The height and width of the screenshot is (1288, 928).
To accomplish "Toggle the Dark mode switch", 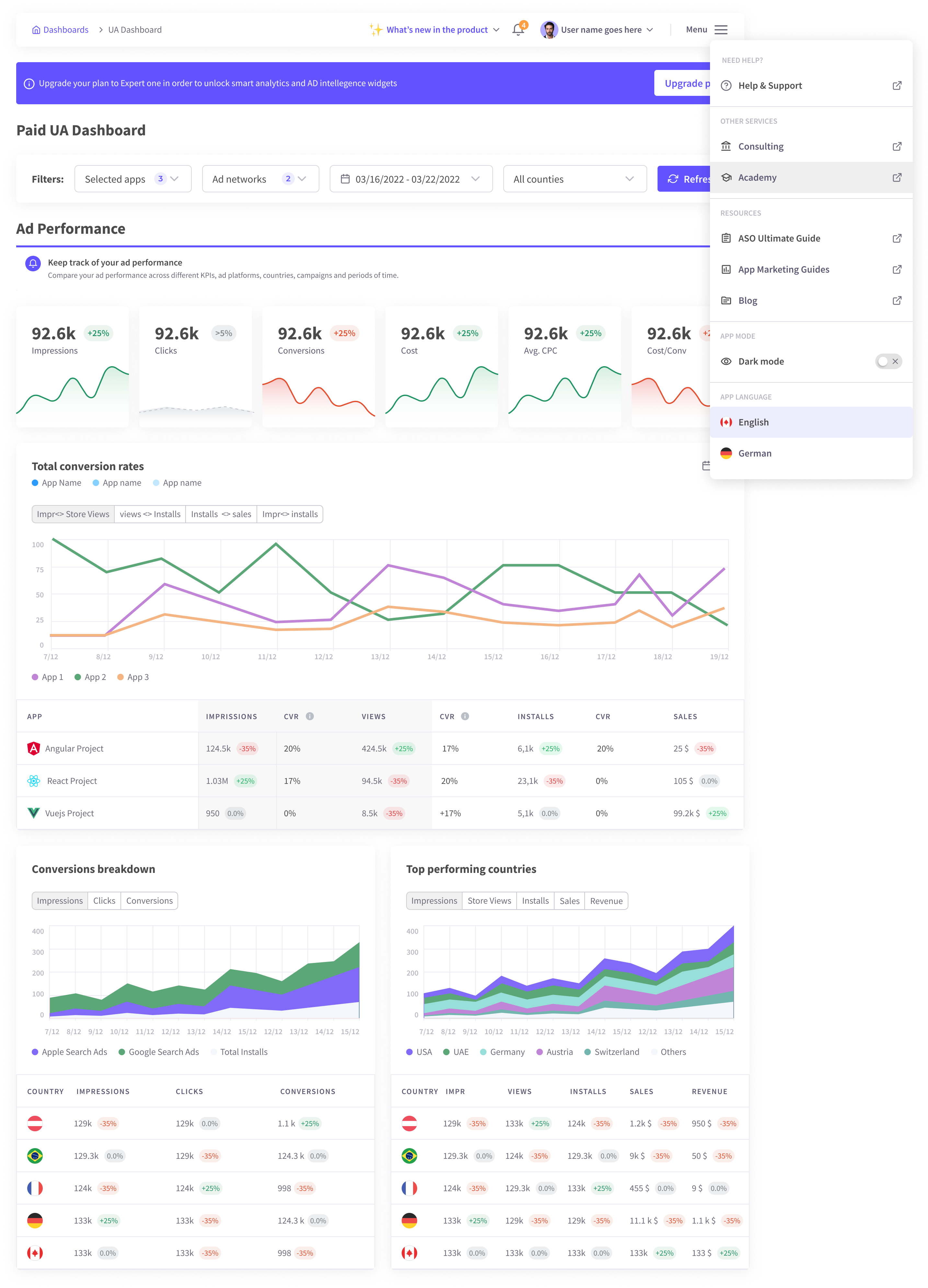I will pos(888,361).
